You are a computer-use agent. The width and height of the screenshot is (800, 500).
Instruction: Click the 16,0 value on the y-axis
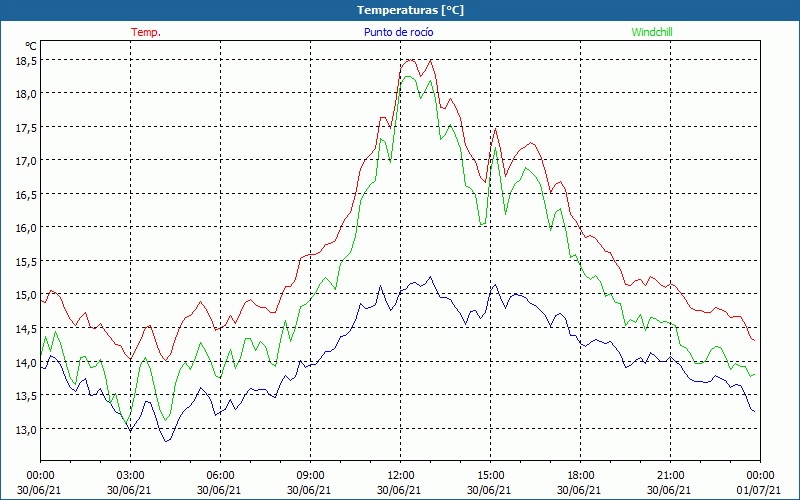point(26,228)
